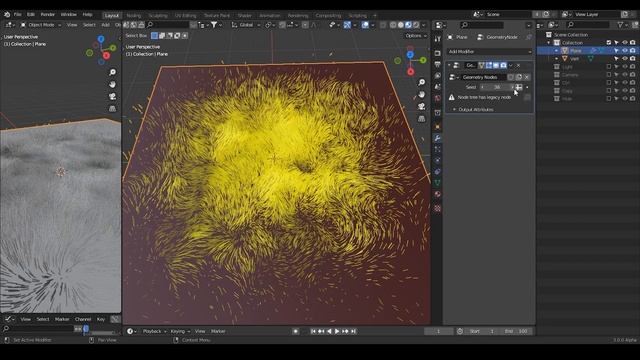The width and height of the screenshot is (640, 360).
Task: Open the Keying dropdown in timeline
Action: pos(180,331)
